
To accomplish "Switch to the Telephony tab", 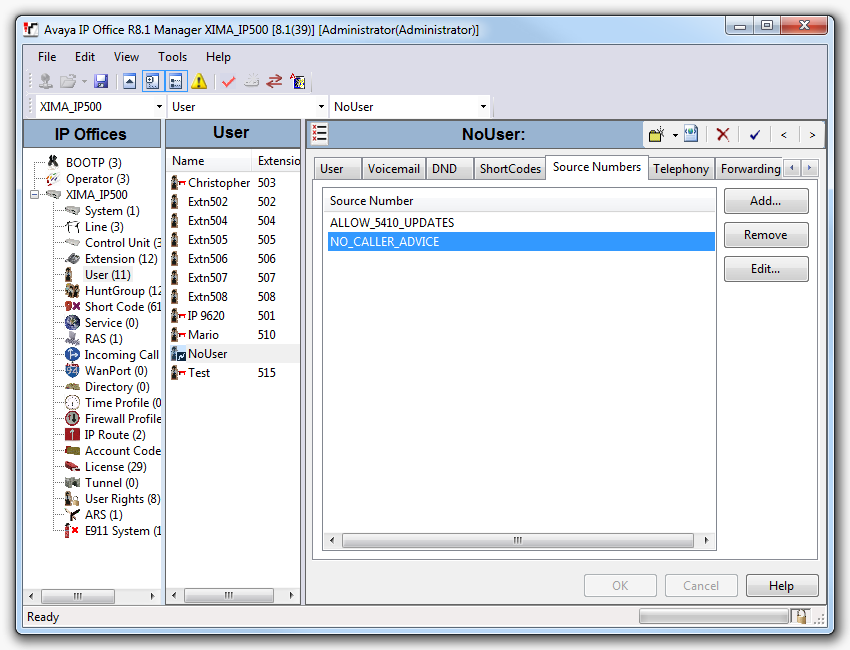I will (x=681, y=169).
